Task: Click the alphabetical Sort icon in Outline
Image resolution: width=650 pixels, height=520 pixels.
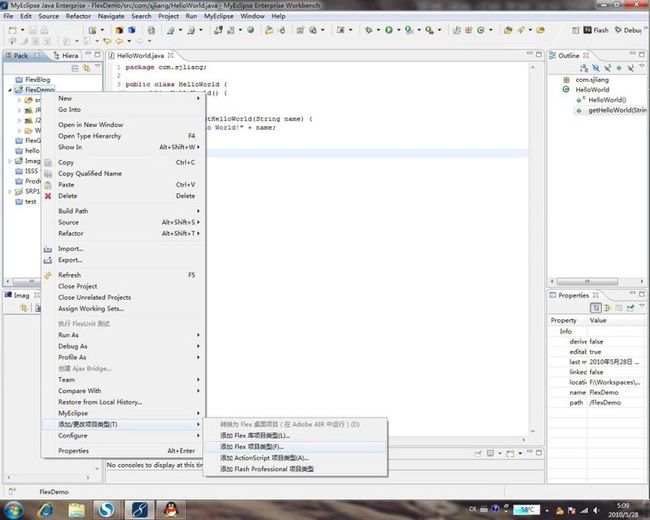Action: click(x=584, y=68)
